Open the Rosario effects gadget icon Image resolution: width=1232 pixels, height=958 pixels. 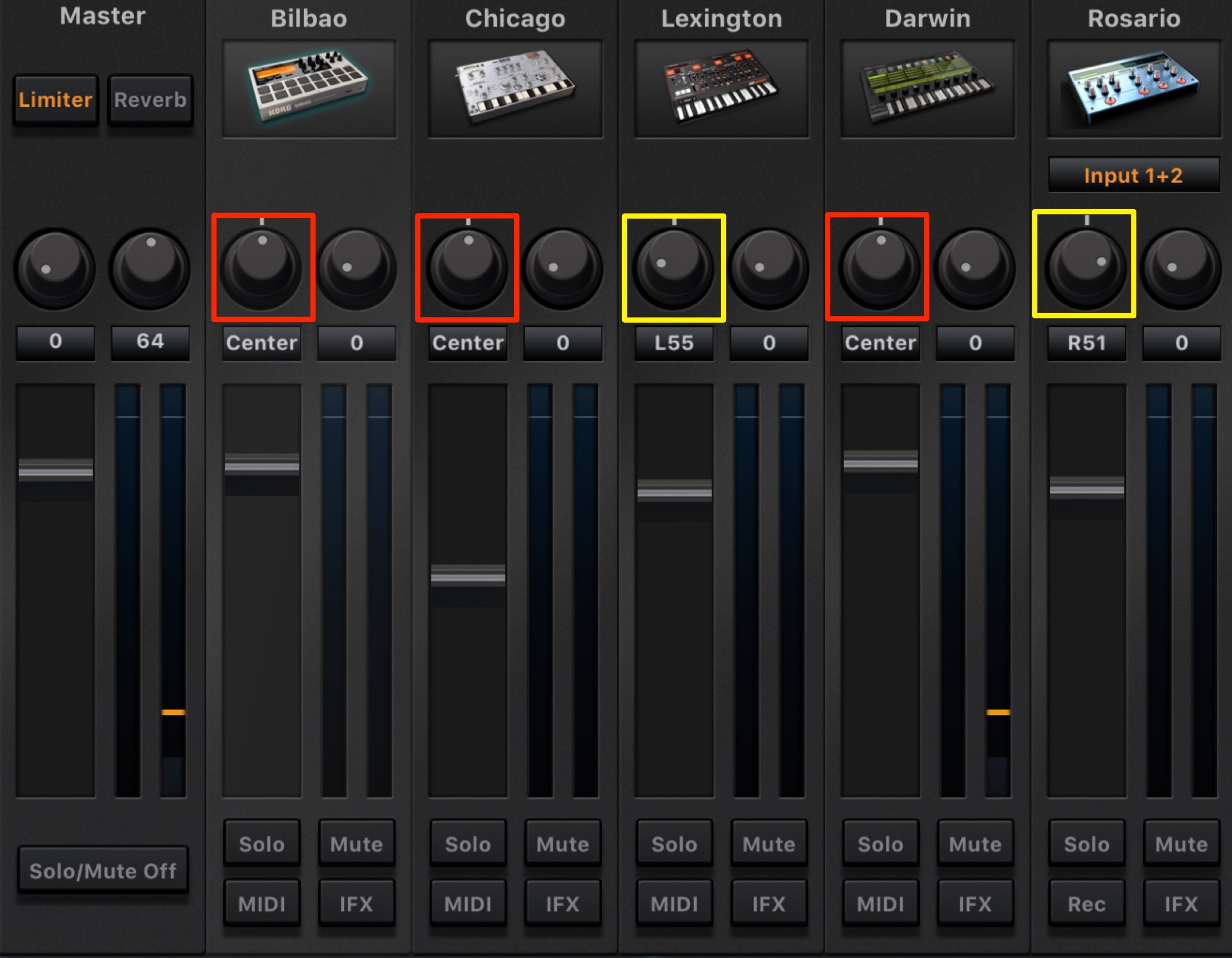tap(1134, 88)
